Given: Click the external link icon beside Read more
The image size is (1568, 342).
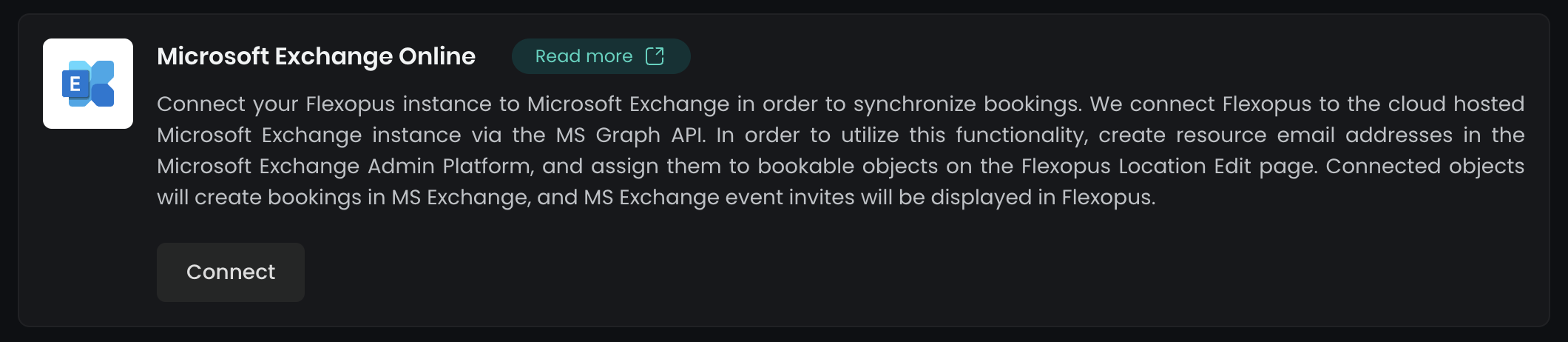Looking at the screenshot, I should click(655, 56).
